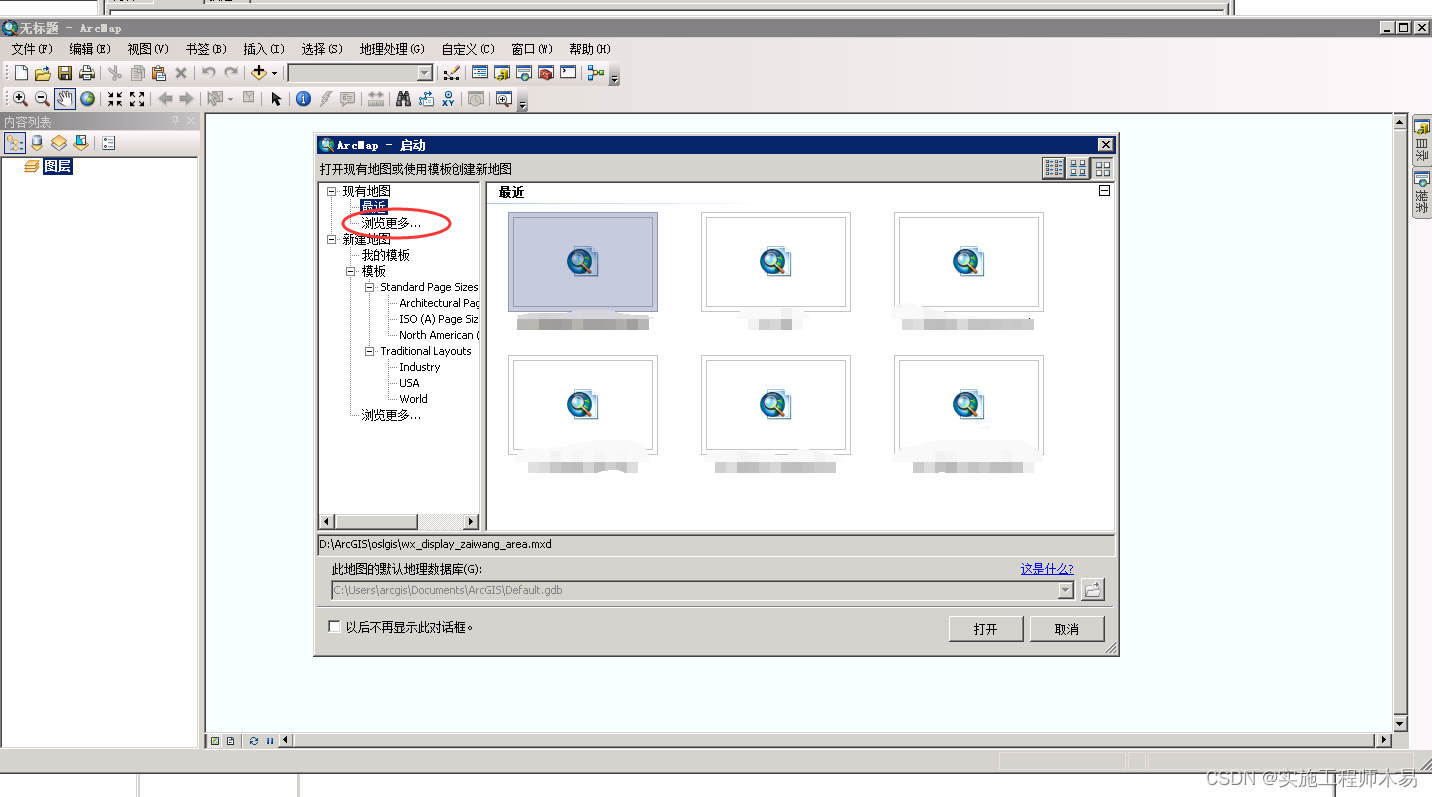
Task: Select the World template category
Action: click(413, 399)
